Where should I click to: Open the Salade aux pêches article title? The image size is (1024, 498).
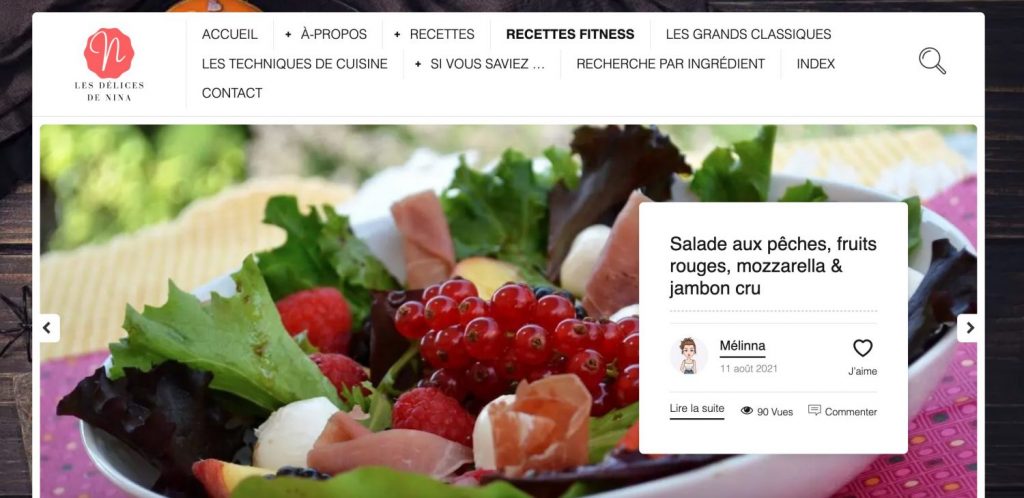click(x=773, y=266)
